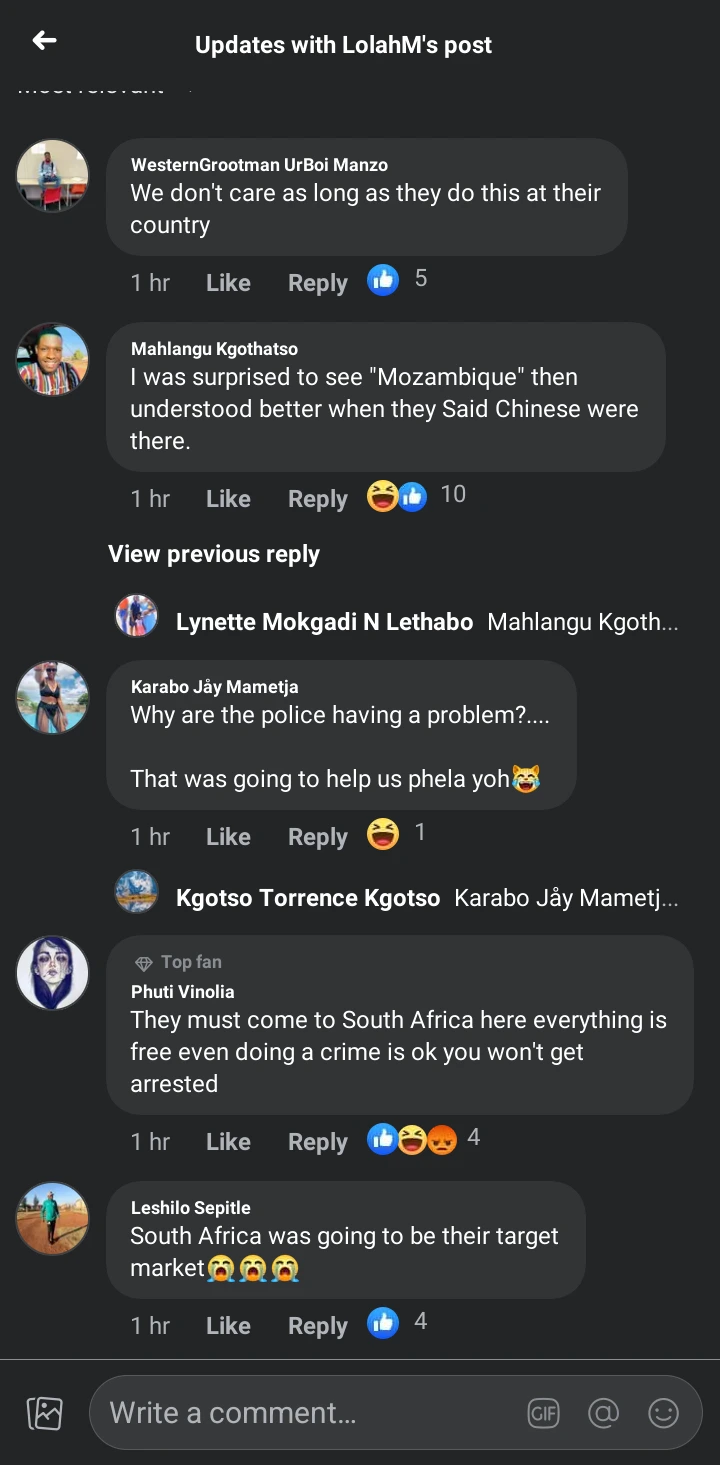Like WesternGrootman UrBoi Manzo's comment
The image size is (720, 1465).
point(228,283)
